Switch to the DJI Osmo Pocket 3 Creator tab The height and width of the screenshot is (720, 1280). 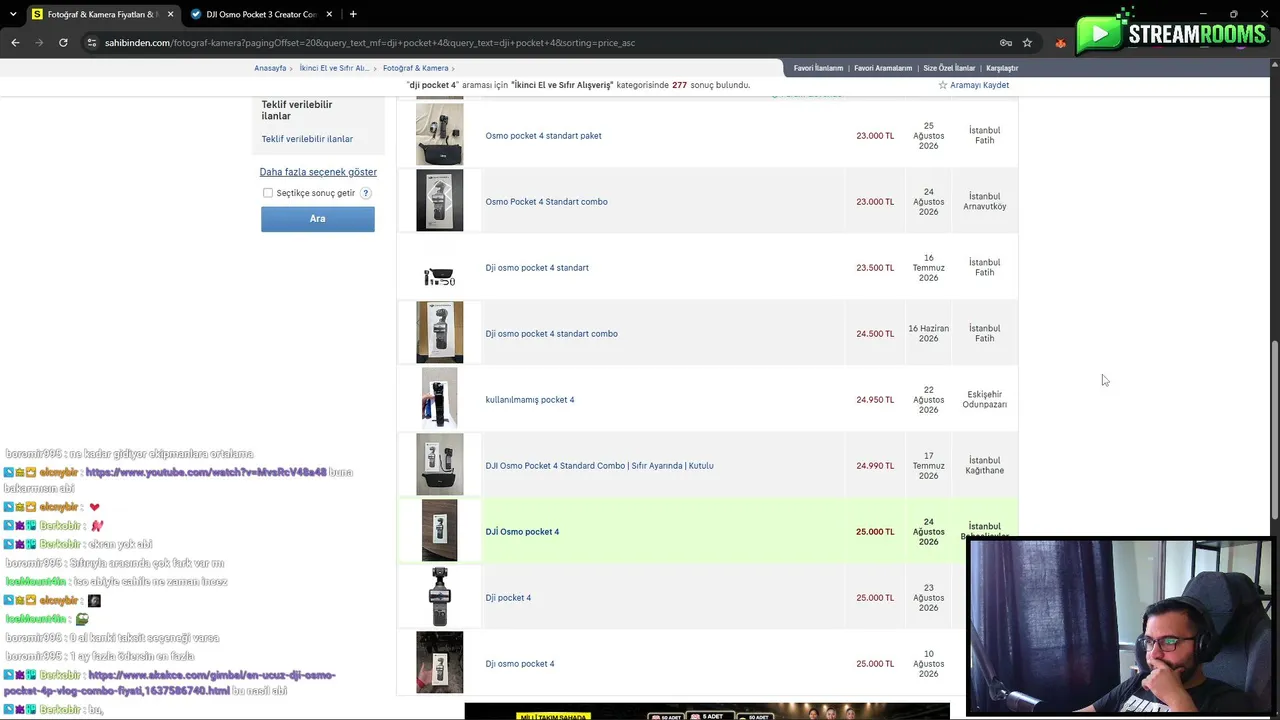pyautogui.click(x=260, y=14)
